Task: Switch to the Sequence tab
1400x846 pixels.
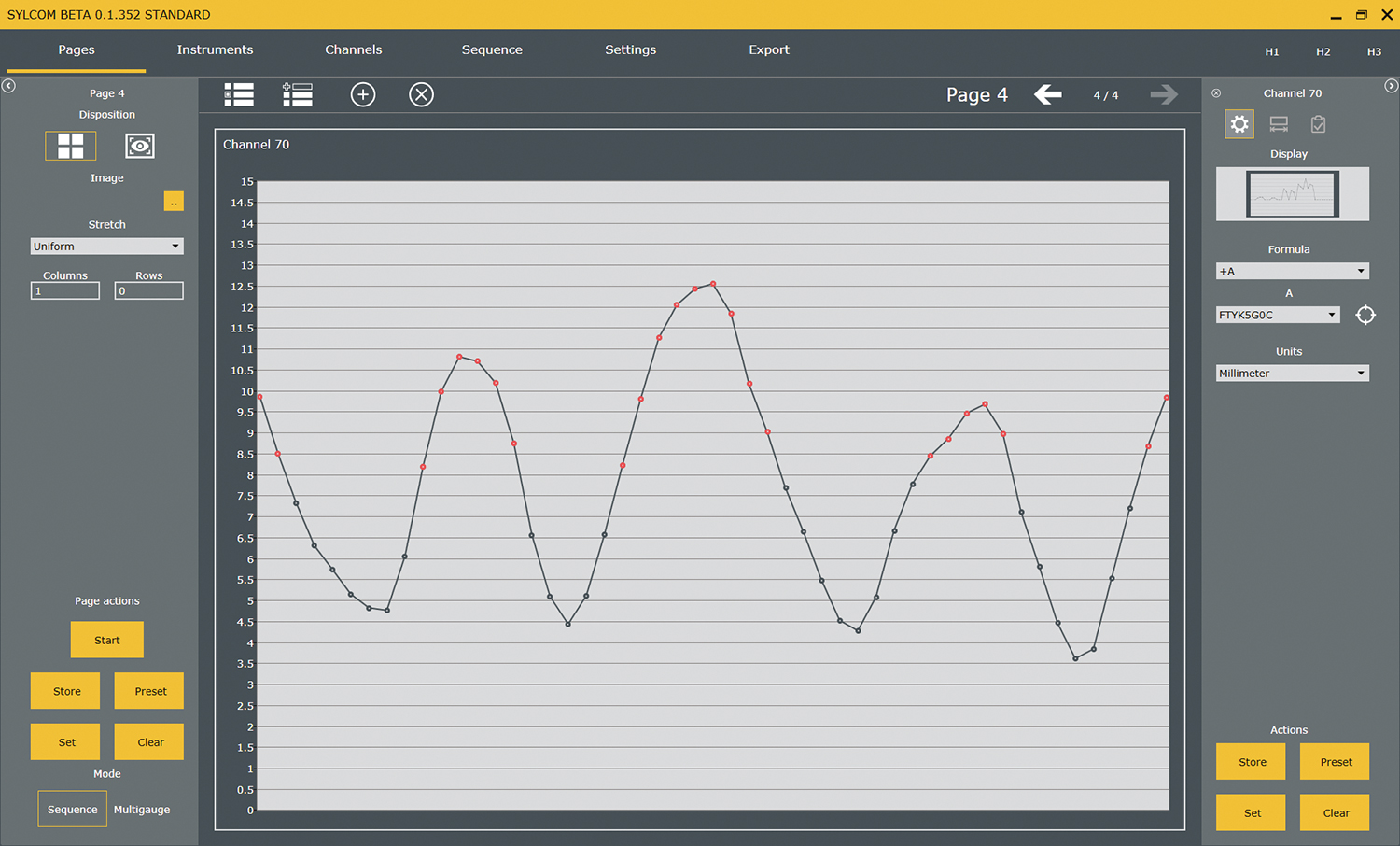Action: [492, 49]
